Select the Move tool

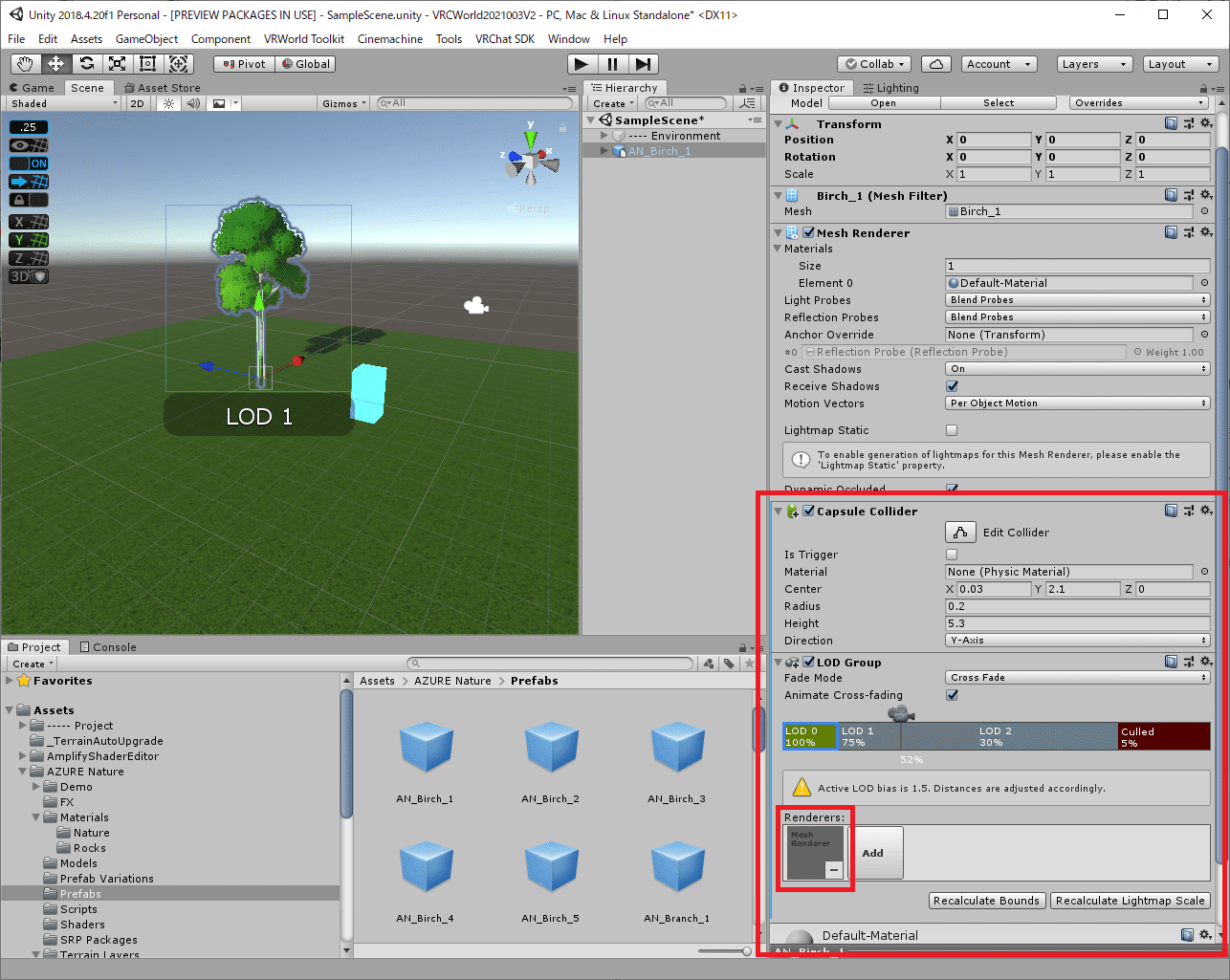coord(56,64)
